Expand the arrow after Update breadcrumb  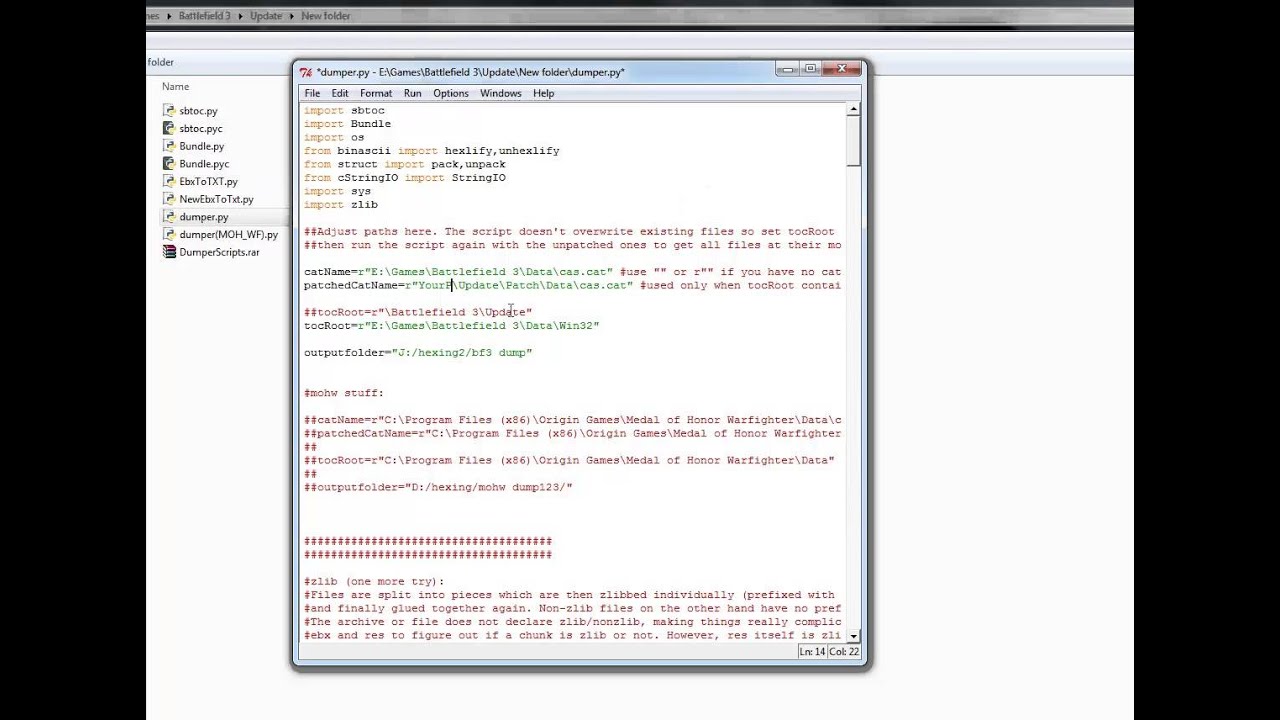pos(292,16)
